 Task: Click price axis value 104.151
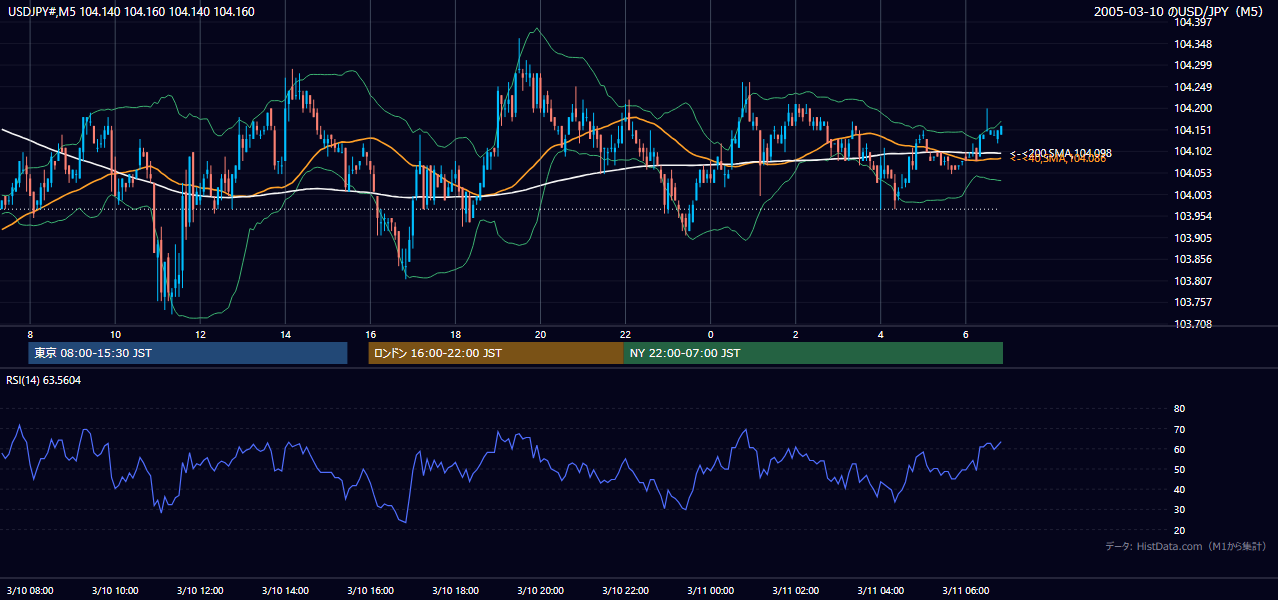[1193, 130]
